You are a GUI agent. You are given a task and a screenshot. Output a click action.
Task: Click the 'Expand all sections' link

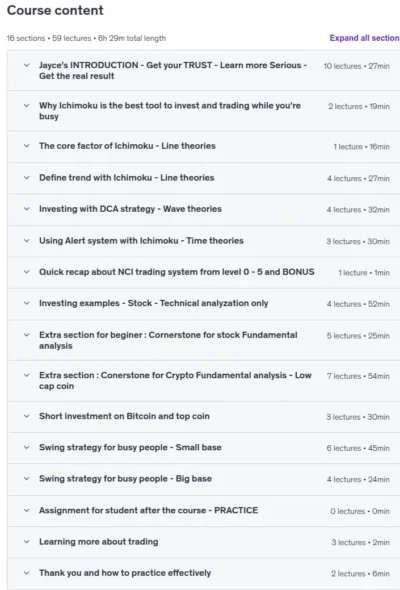coord(364,38)
